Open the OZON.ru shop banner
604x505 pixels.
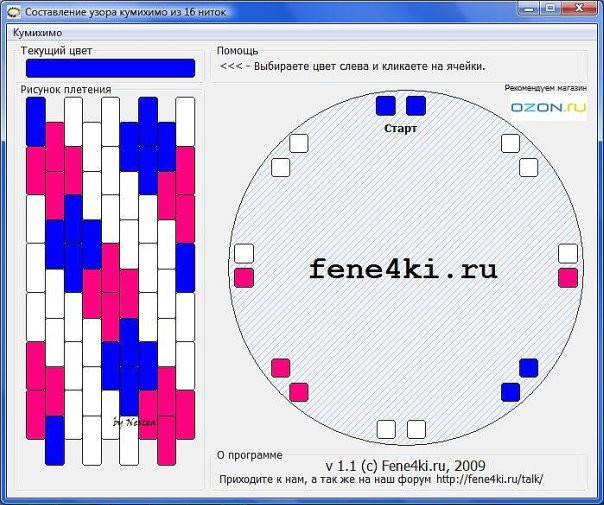point(549,107)
